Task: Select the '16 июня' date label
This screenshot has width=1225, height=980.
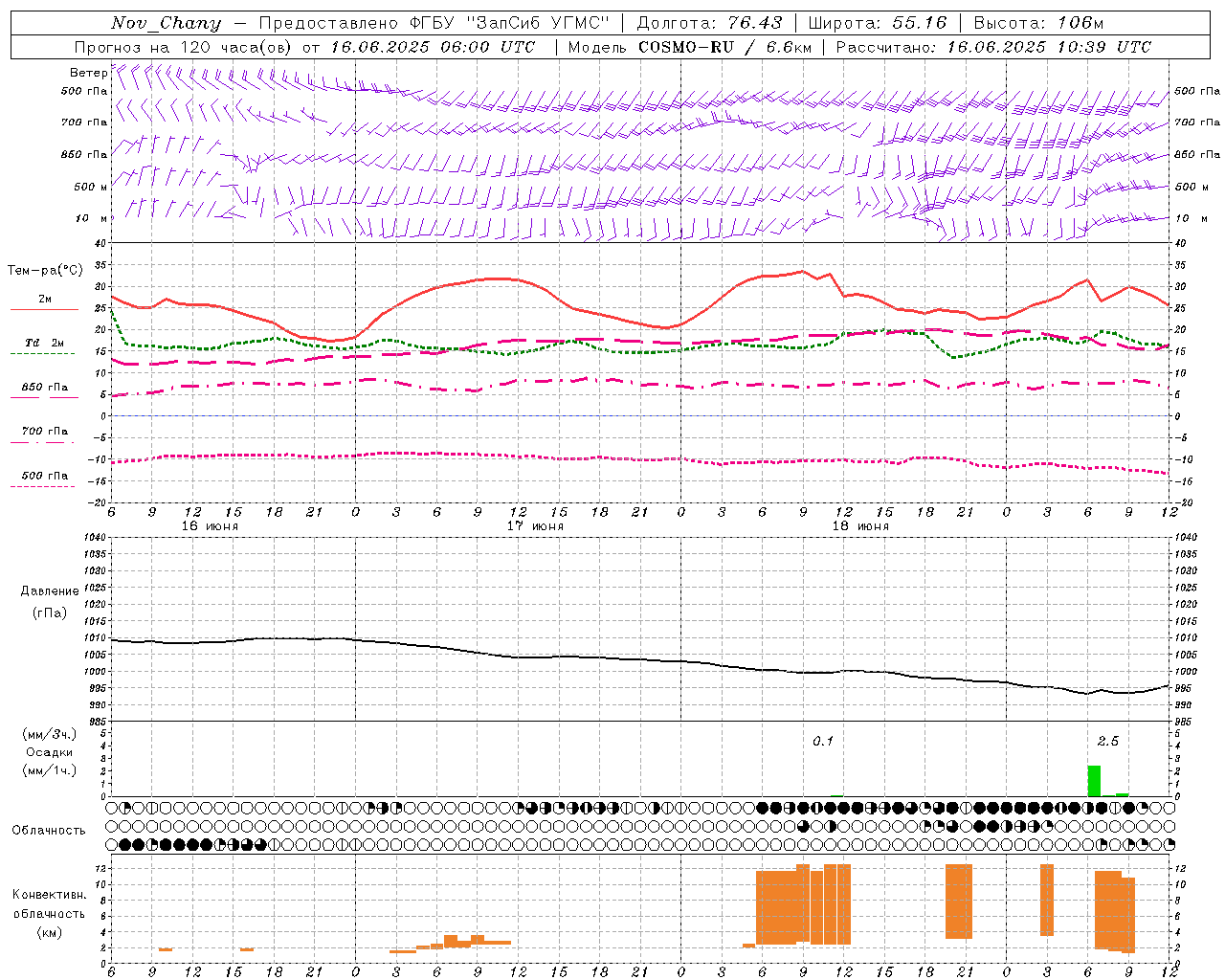Action: pos(210,526)
